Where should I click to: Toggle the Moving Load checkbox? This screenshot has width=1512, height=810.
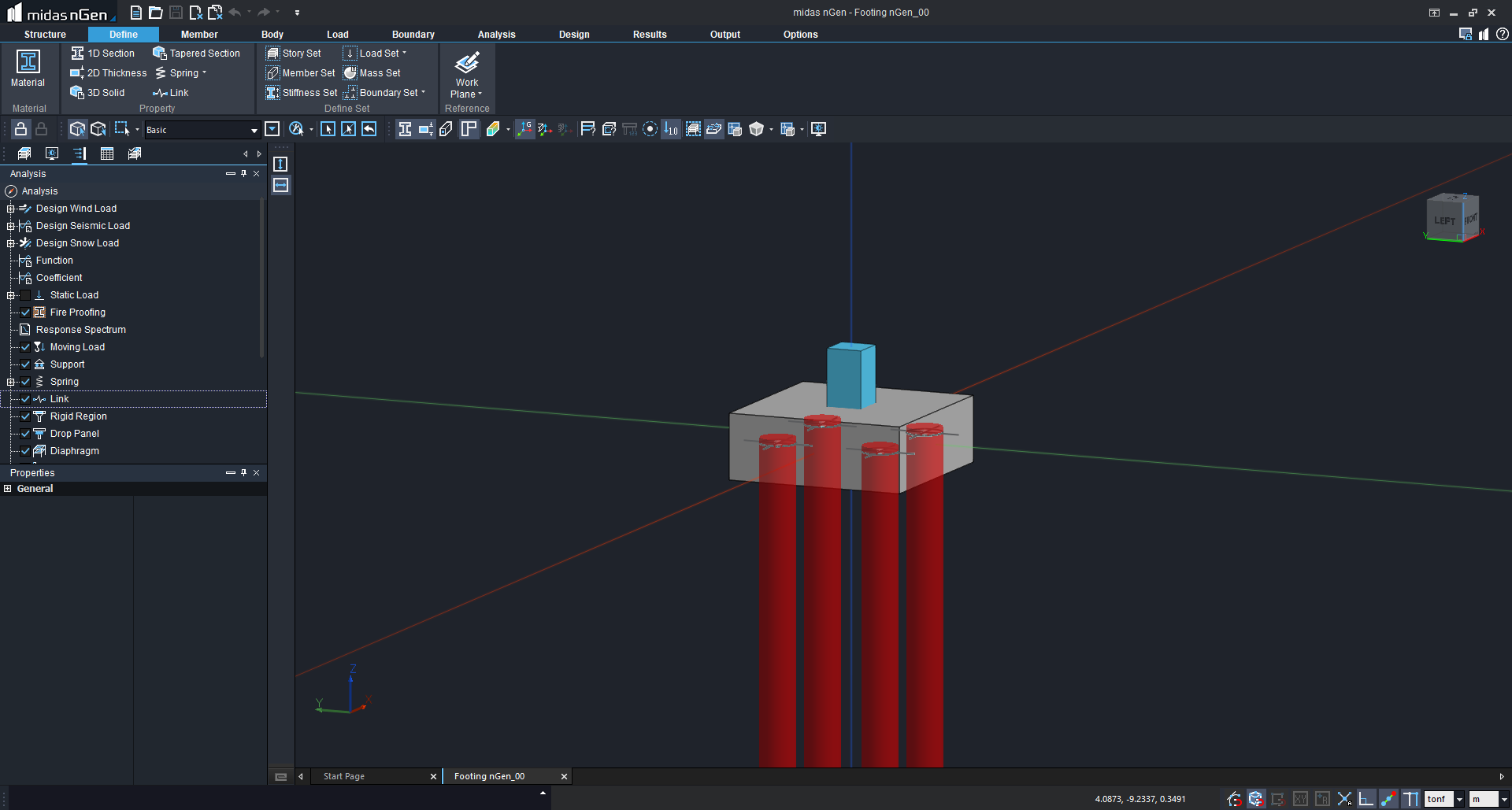click(x=25, y=347)
